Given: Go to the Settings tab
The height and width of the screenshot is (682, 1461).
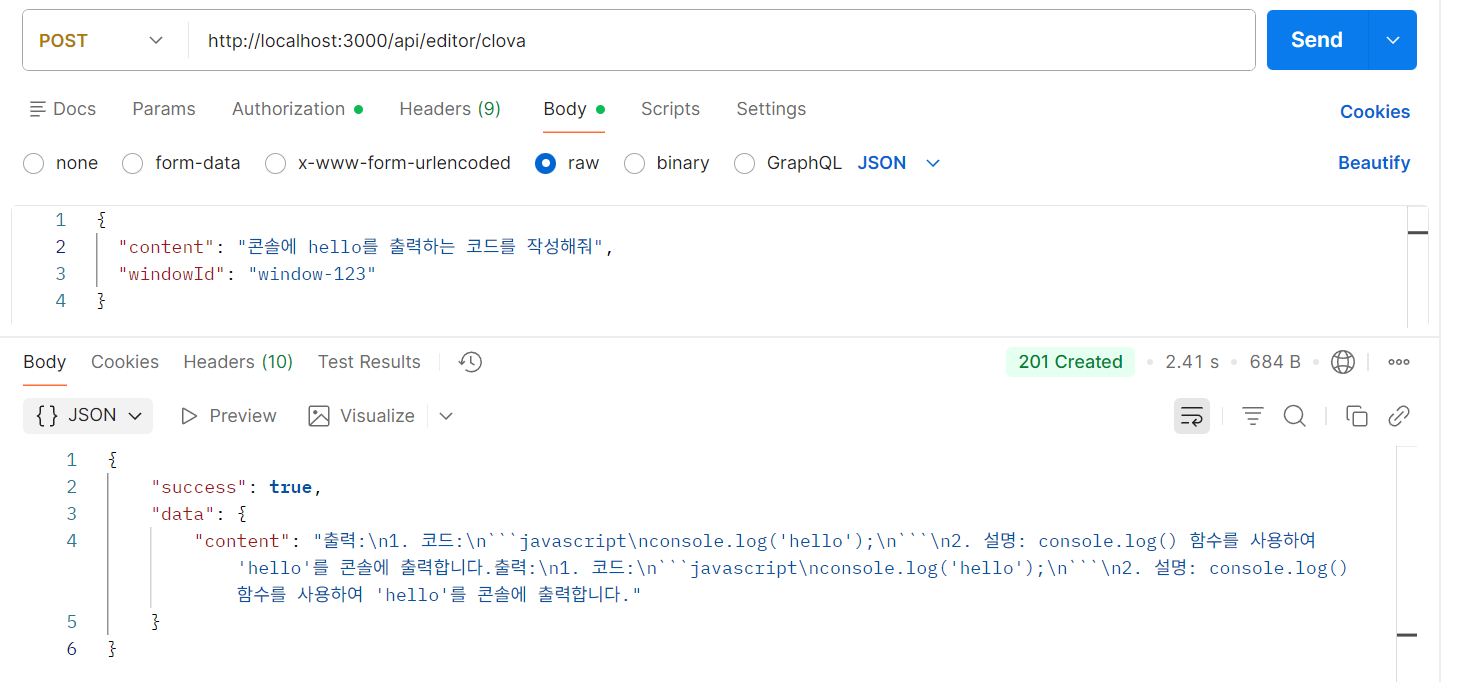Looking at the screenshot, I should (x=771, y=109).
